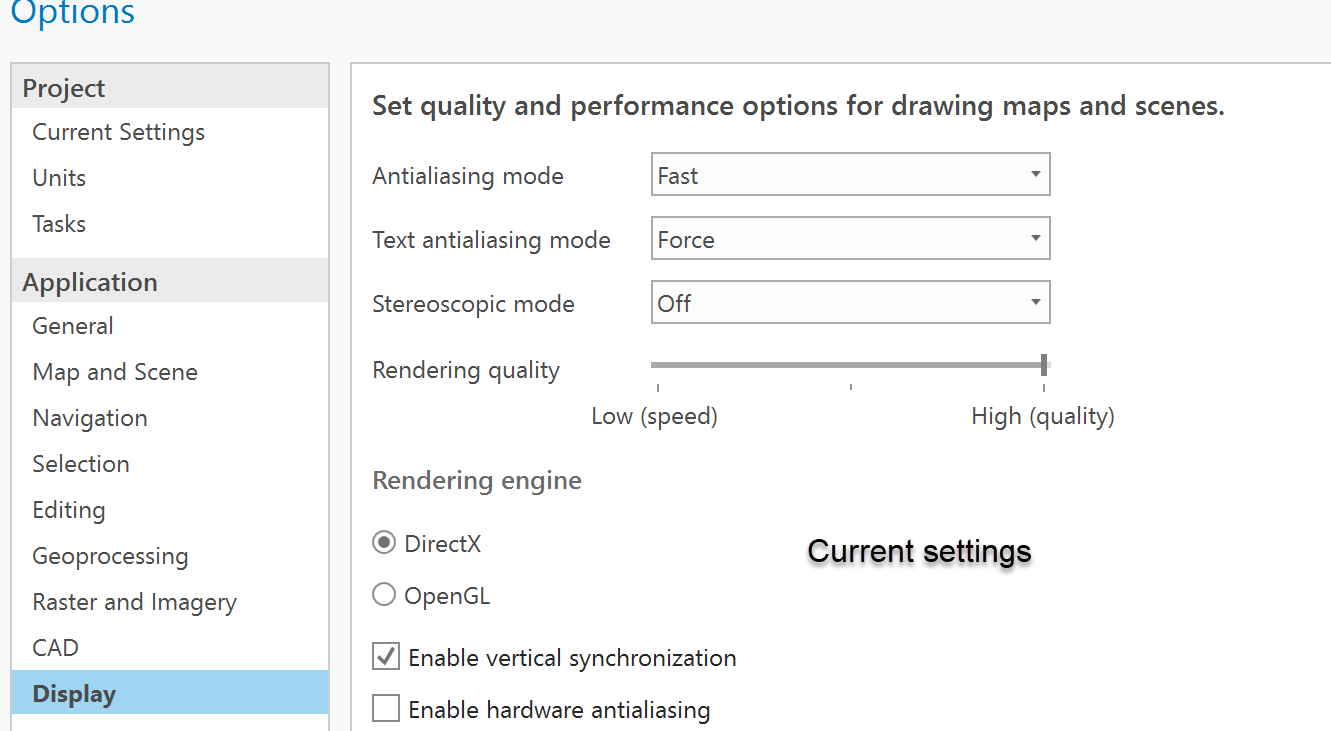The height and width of the screenshot is (731, 1331).
Task: Go to Geoprocessing options
Action: [110, 556]
